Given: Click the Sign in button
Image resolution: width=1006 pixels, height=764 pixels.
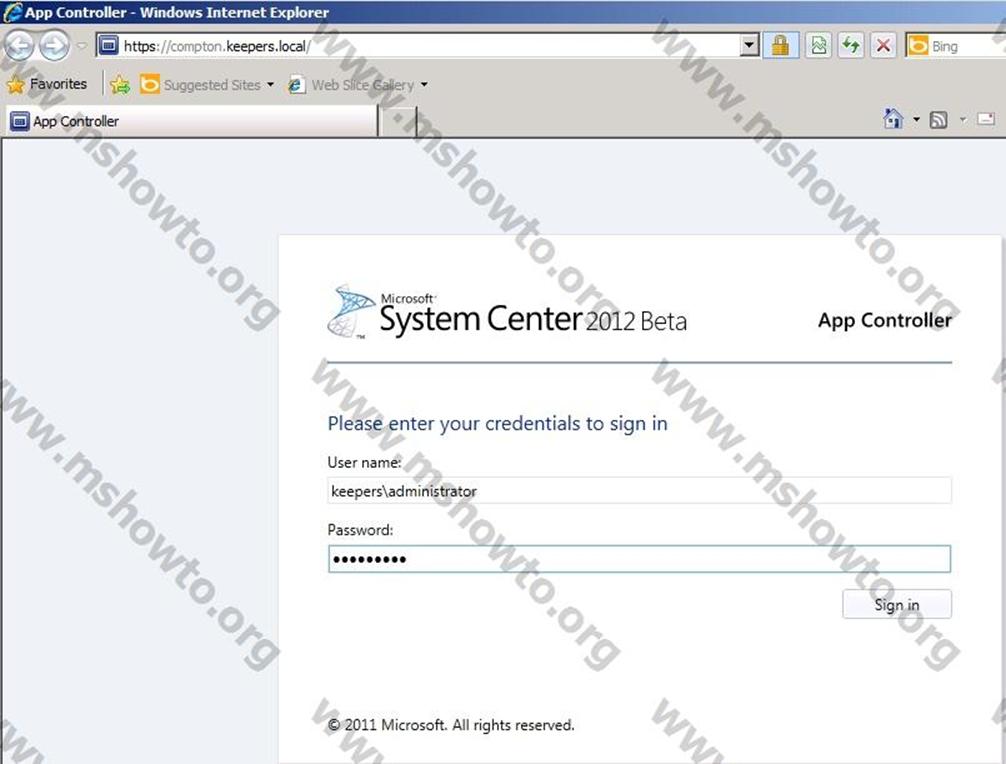Looking at the screenshot, I should pos(896,604).
